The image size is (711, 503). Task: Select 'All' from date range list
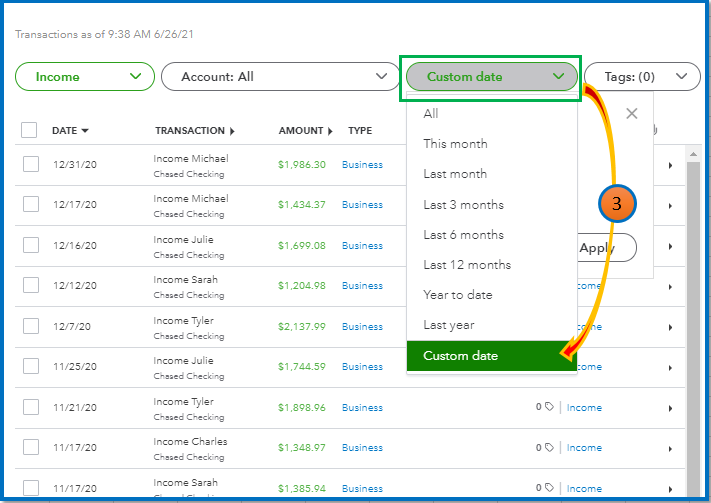point(492,113)
